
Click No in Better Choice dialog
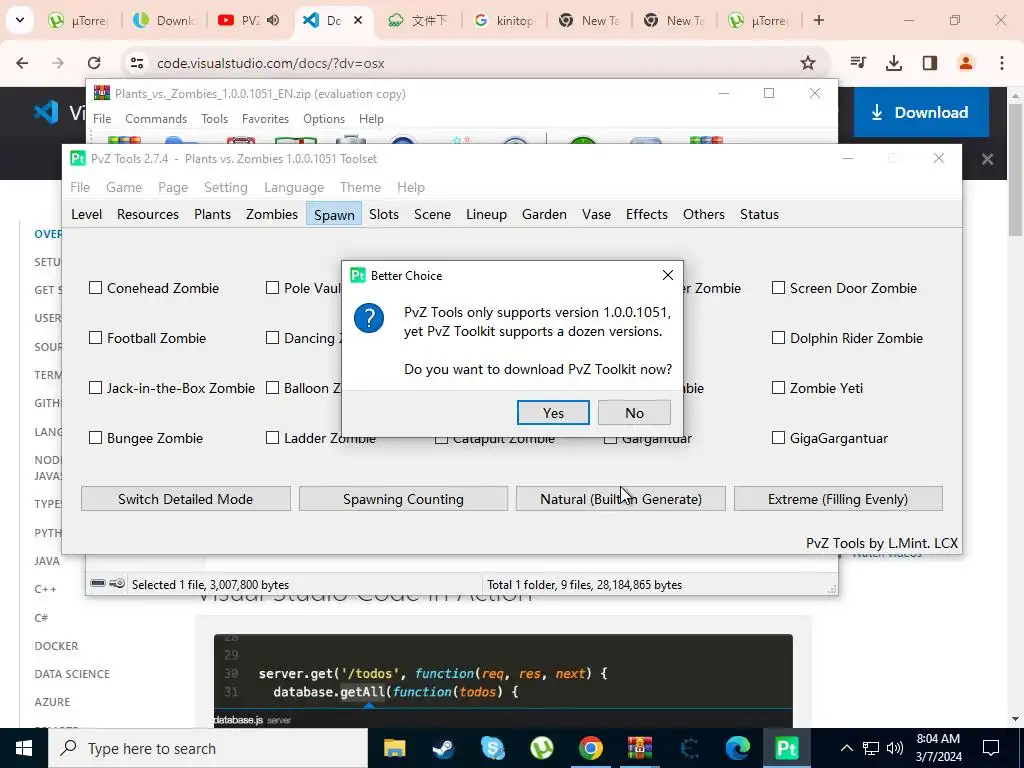pyautogui.click(x=634, y=413)
